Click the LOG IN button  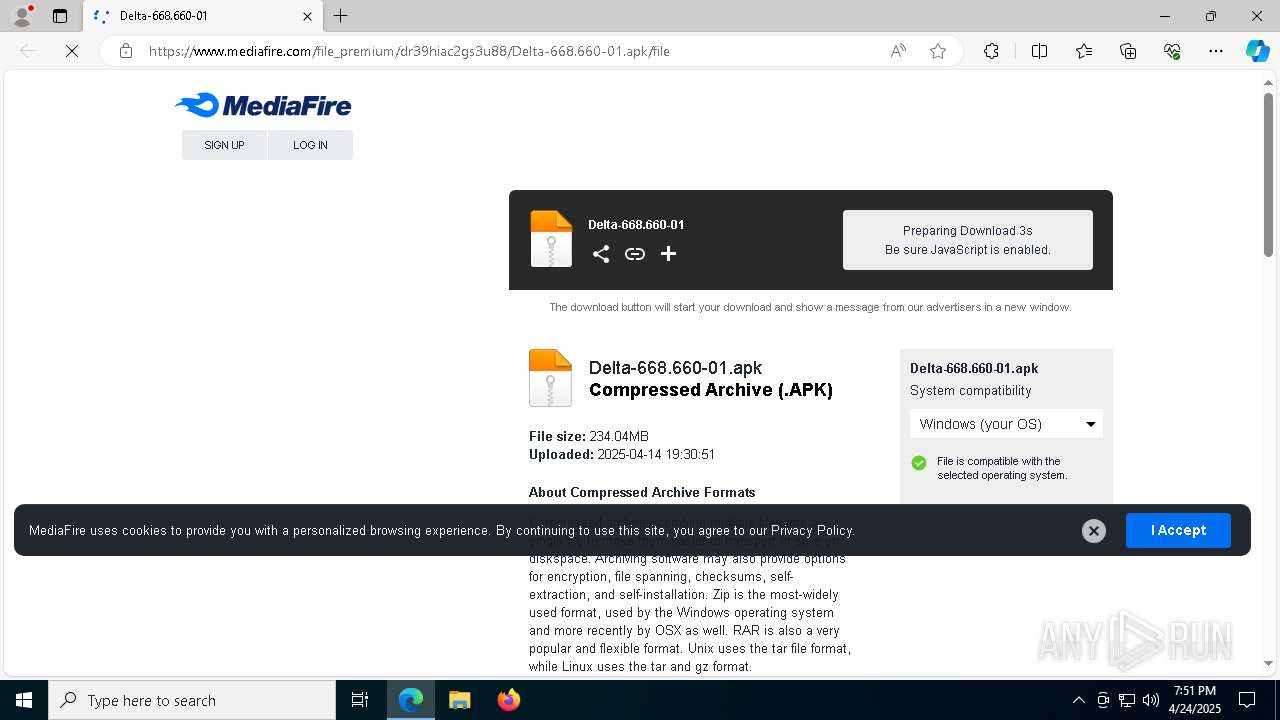coord(310,145)
